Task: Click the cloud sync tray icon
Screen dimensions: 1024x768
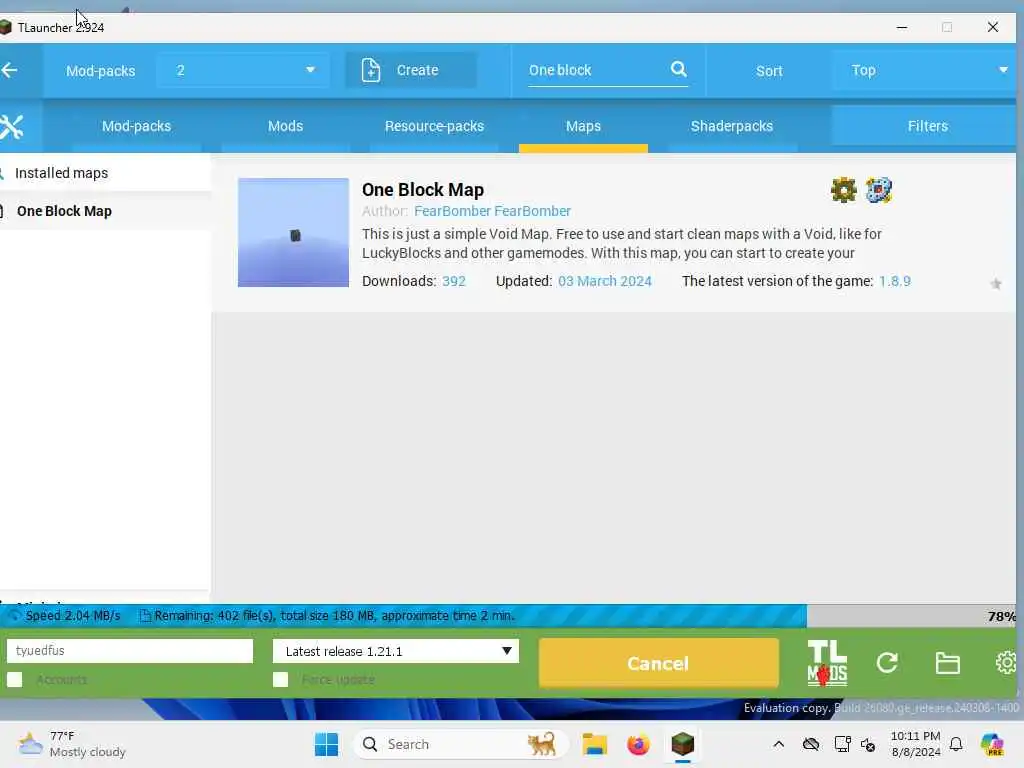Action: (x=810, y=744)
